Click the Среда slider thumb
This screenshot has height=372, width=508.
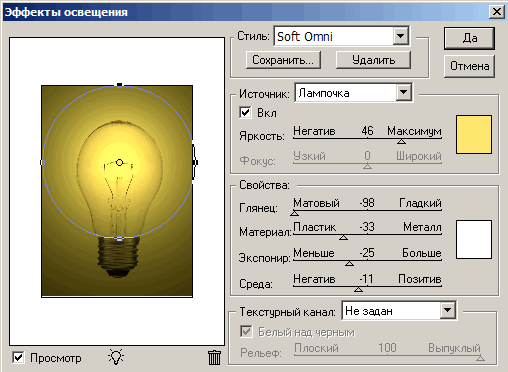358,289
